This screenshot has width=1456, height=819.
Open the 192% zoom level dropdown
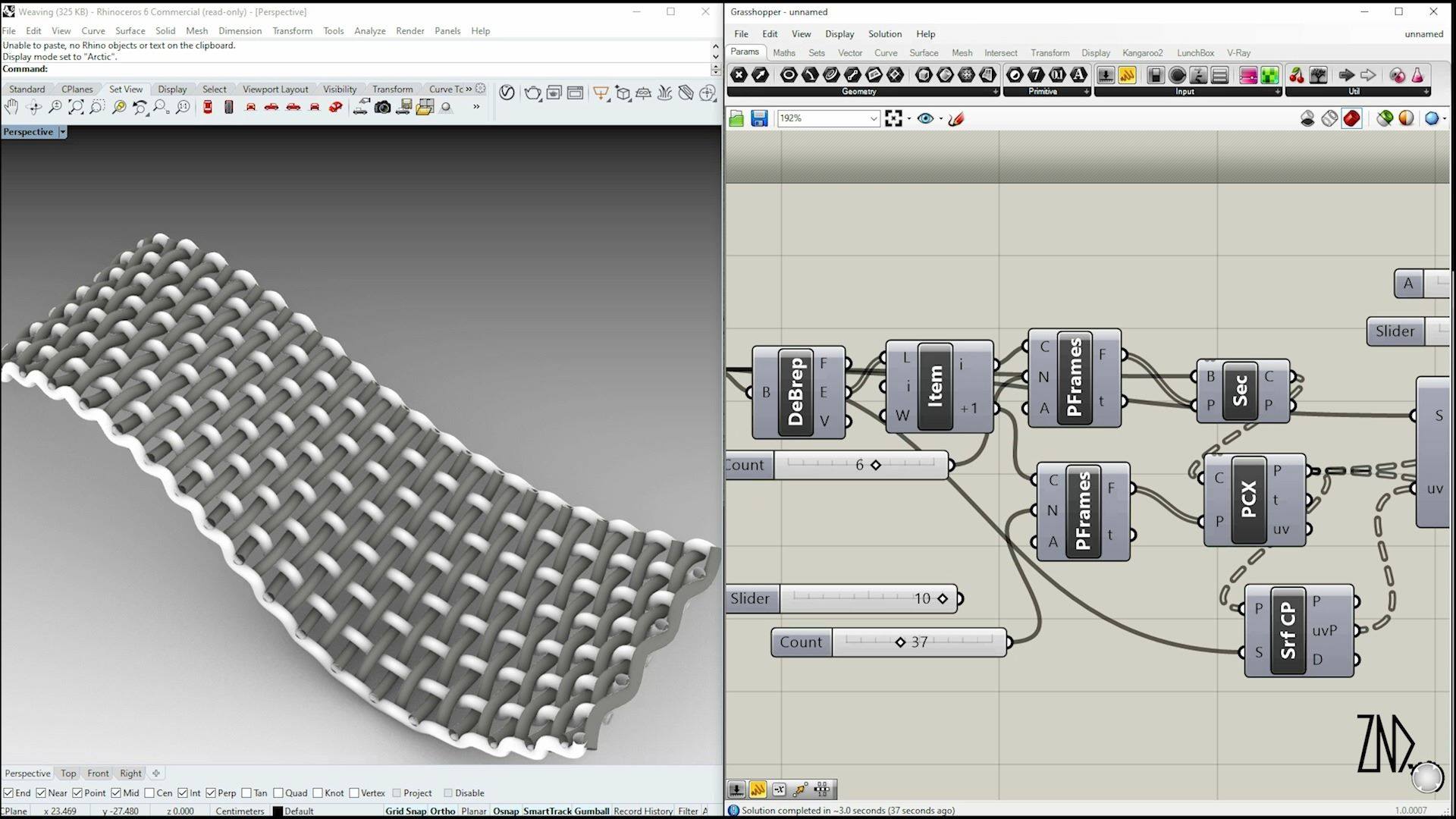point(874,118)
